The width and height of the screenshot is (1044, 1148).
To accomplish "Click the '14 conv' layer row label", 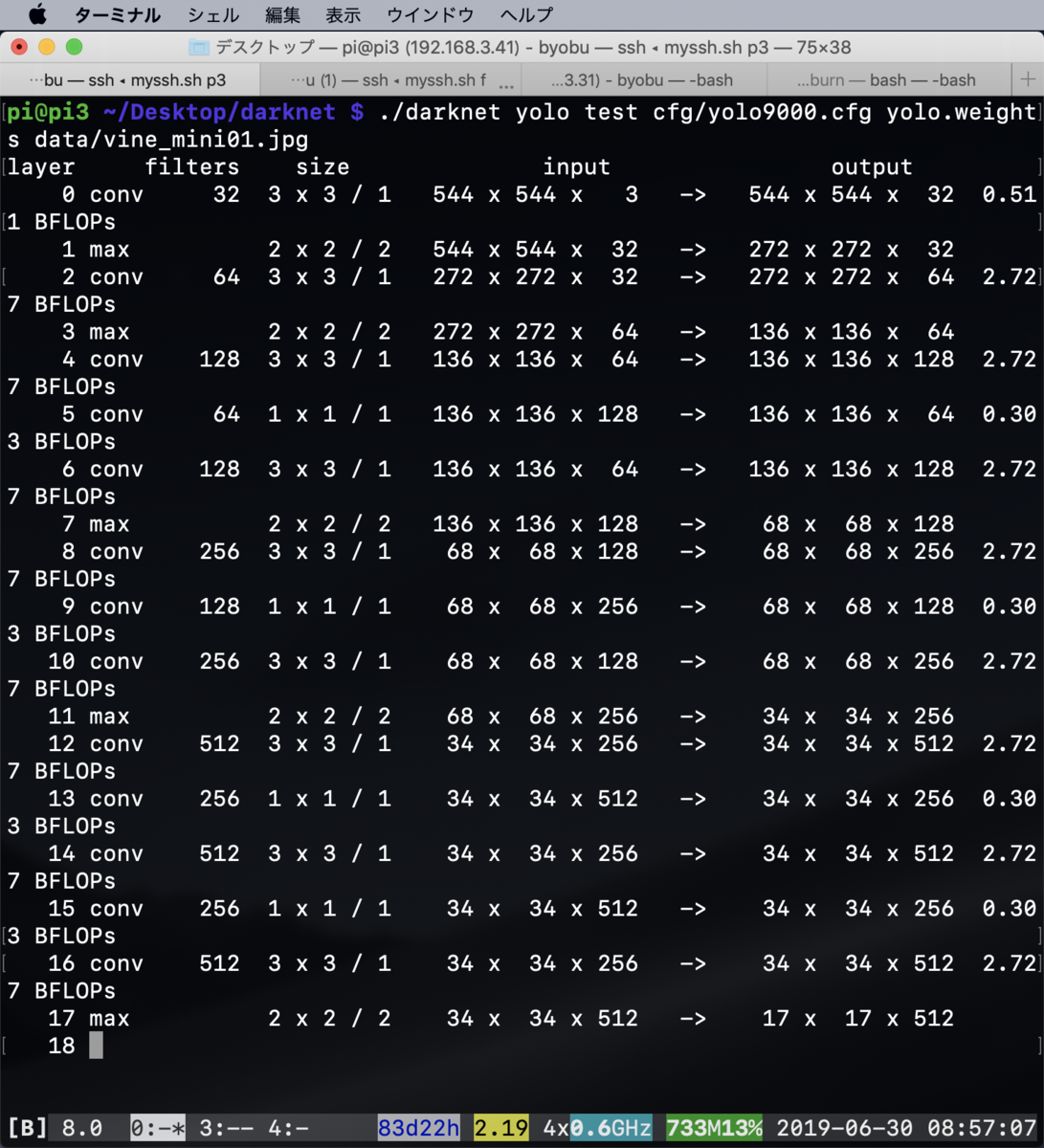I will point(96,853).
